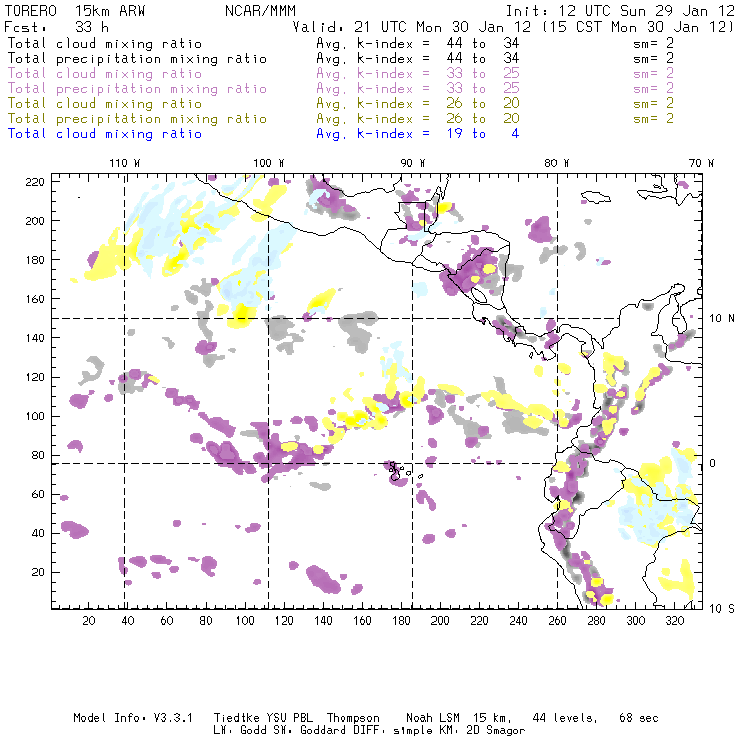Click "33 to 25" on purple cloud row
This screenshot has height=740, width=740.
(483, 74)
